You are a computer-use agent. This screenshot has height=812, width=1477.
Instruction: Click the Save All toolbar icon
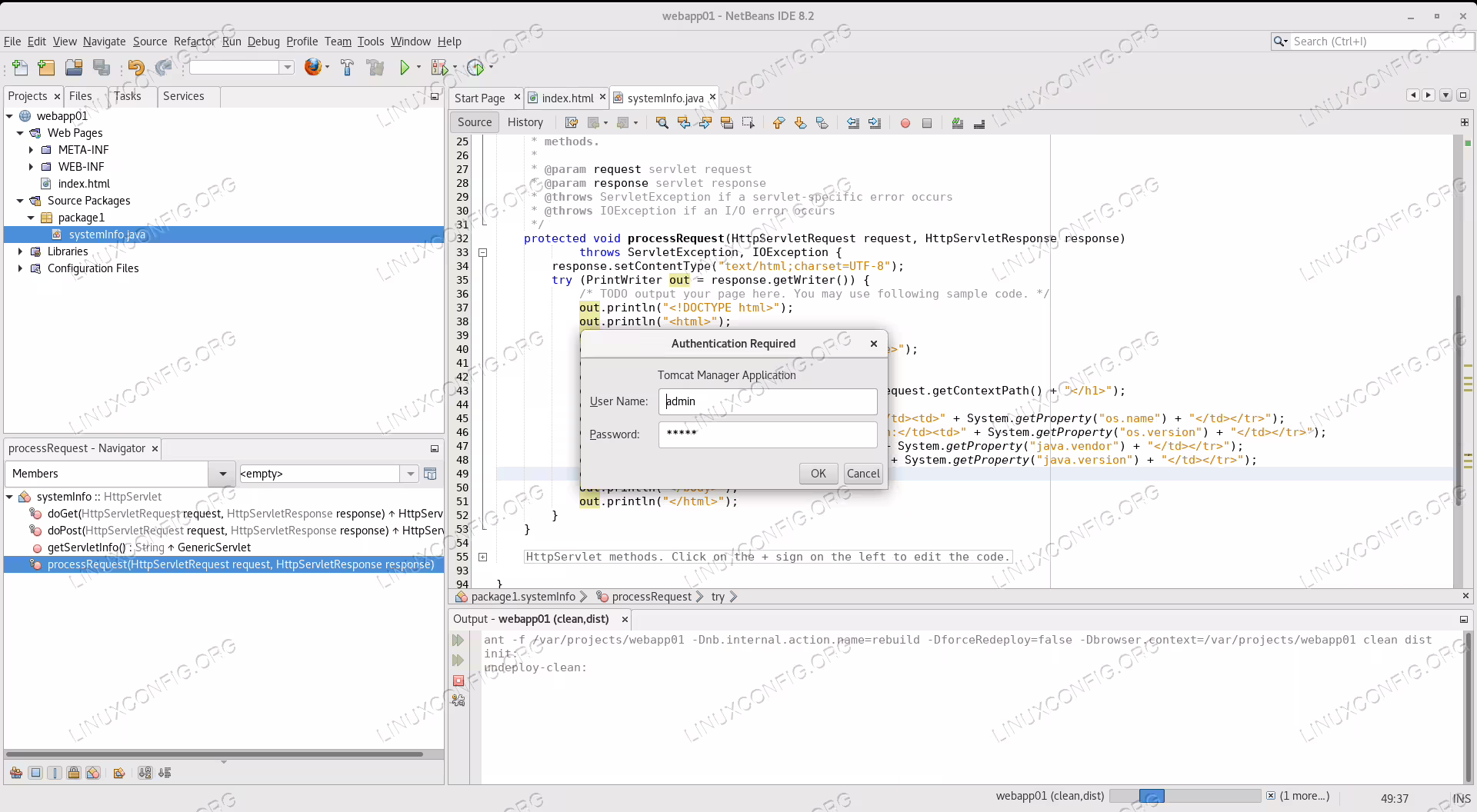click(102, 68)
